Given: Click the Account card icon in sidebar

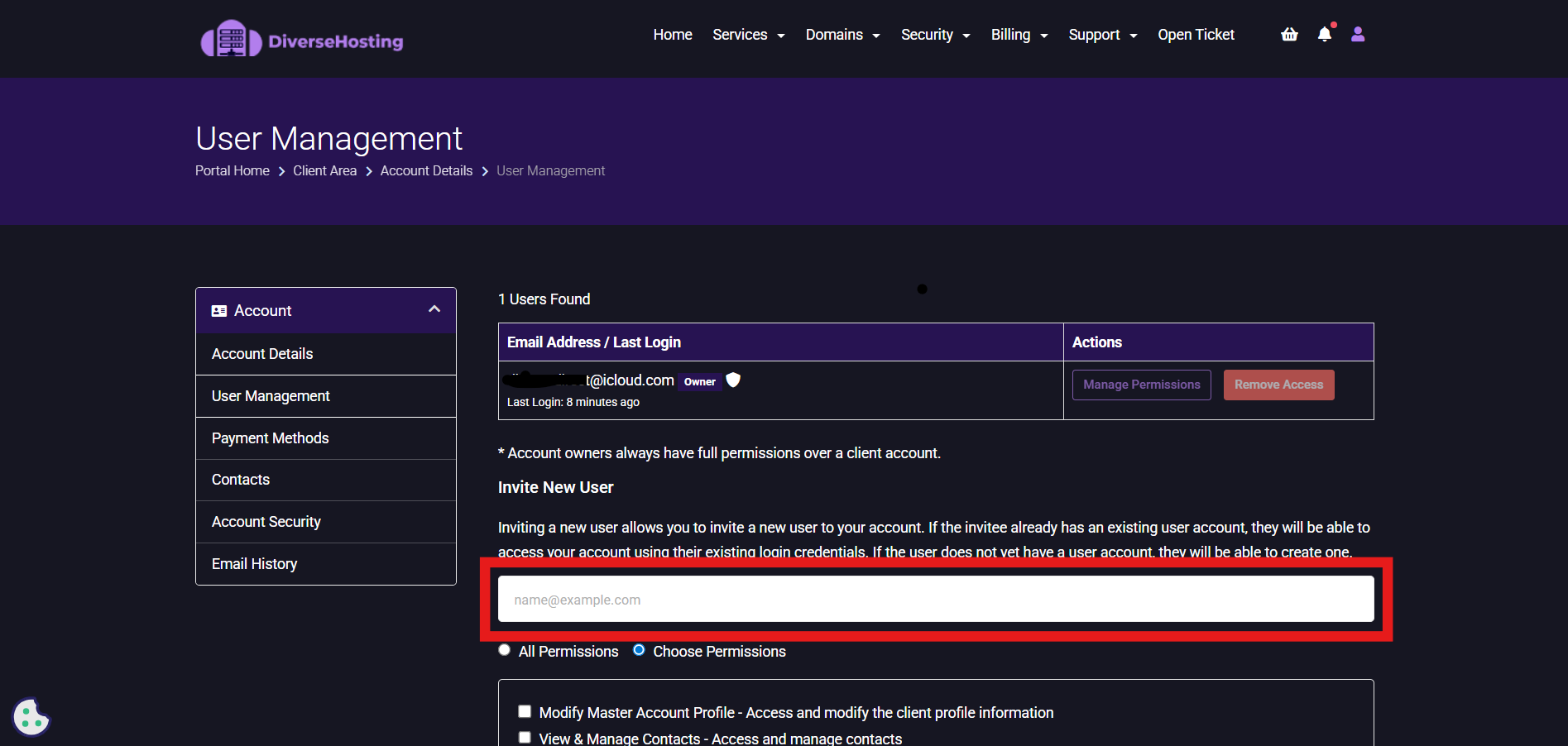Looking at the screenshot, I should [x=219, y=311].
